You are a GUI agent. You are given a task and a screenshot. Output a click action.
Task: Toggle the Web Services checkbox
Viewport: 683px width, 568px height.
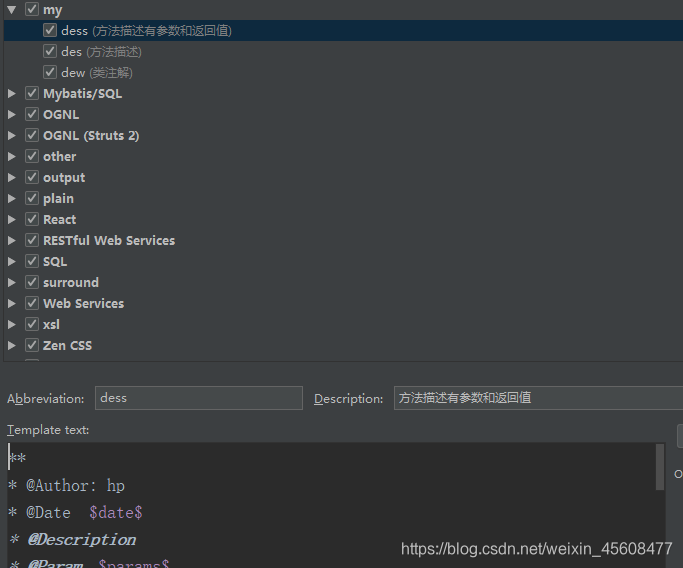[32, 303]
